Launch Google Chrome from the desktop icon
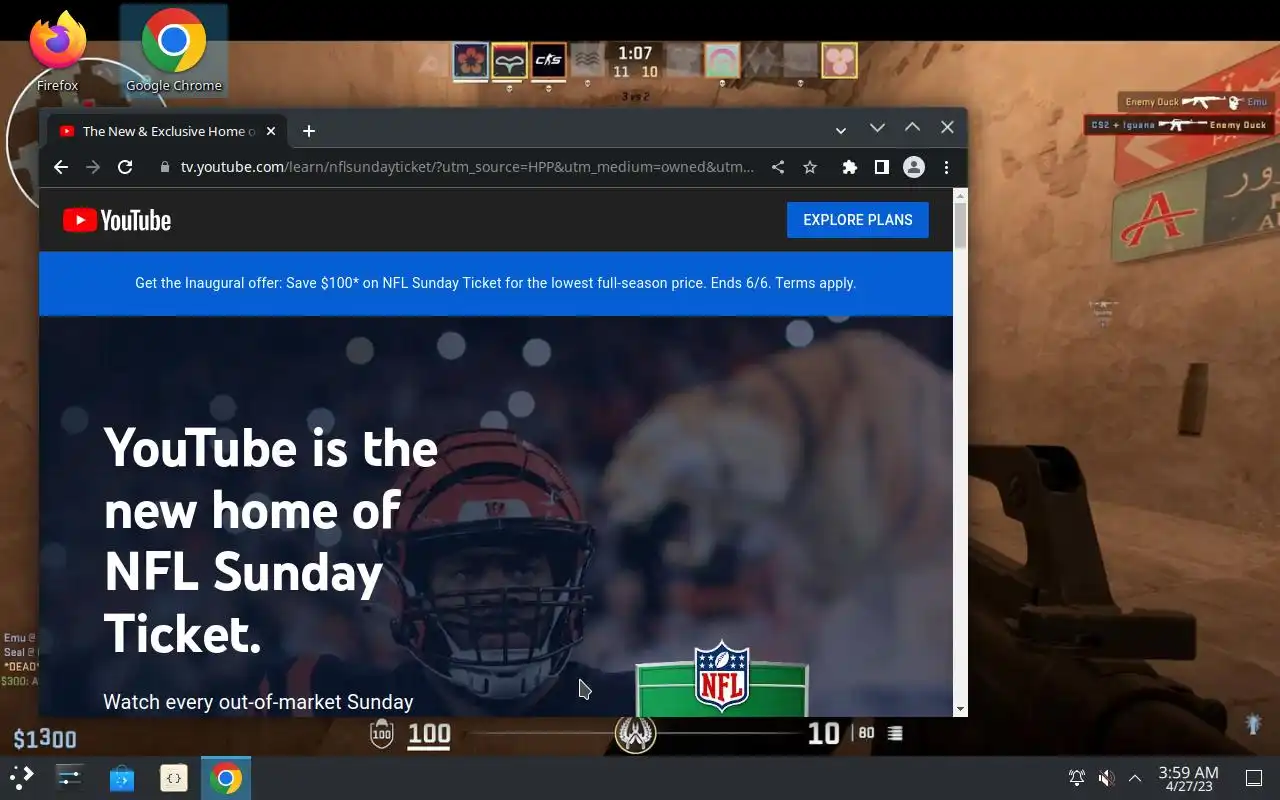Image resolution: width=1280 pixels, height=800 pixels. (x=174, y=50)
